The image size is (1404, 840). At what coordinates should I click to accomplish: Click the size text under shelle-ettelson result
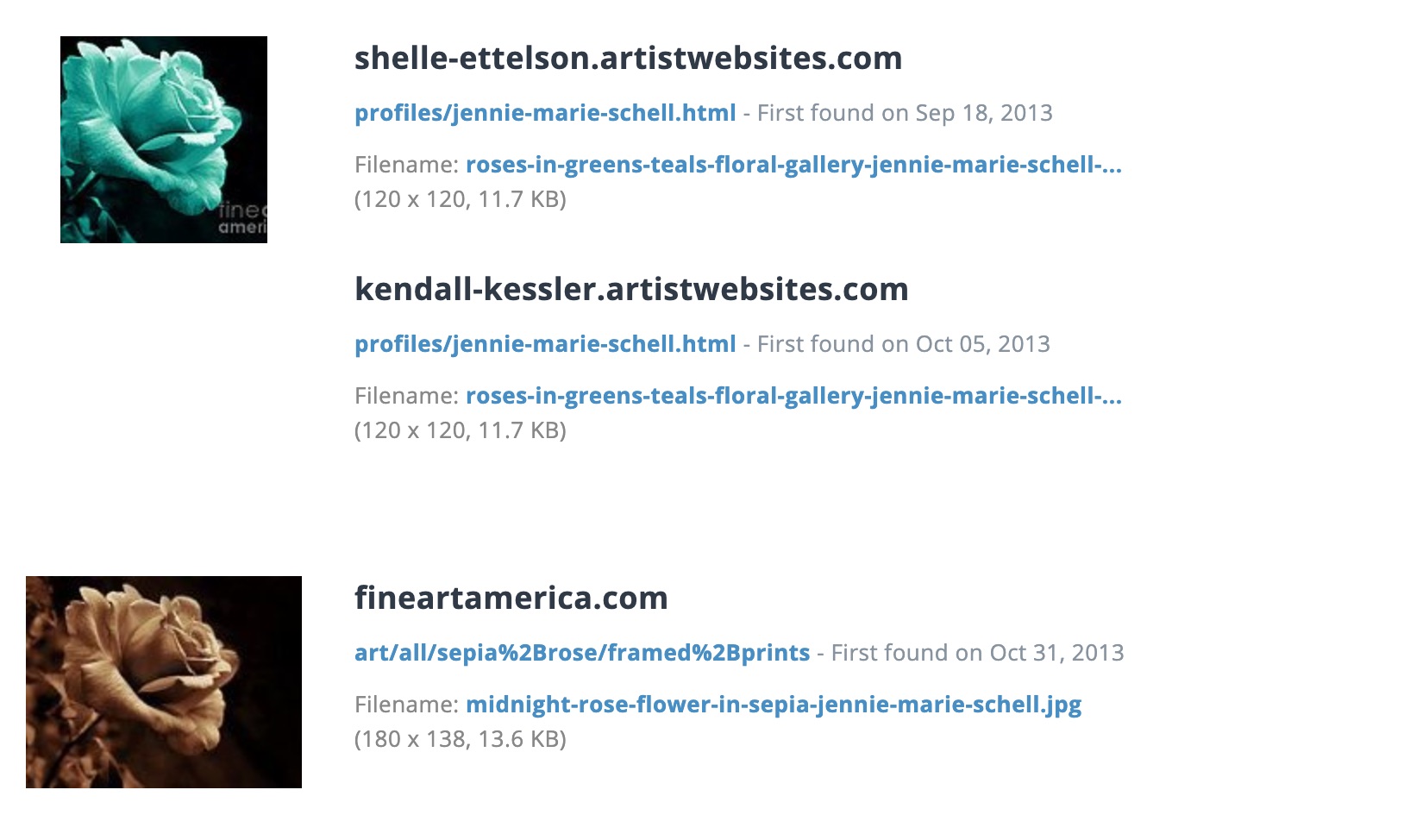pos(461,199)
